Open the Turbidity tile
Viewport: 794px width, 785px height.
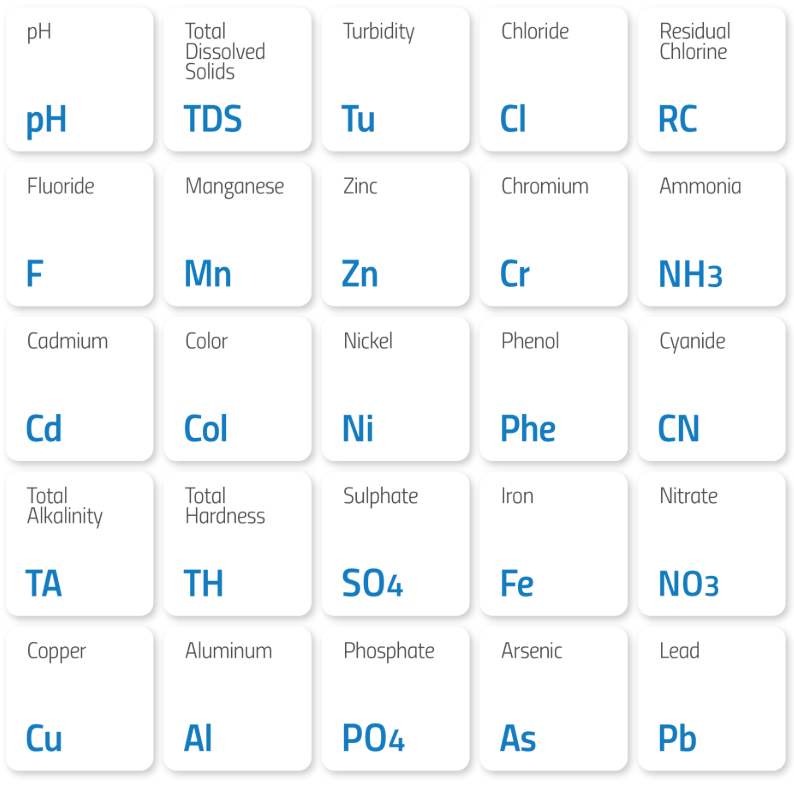396,80
